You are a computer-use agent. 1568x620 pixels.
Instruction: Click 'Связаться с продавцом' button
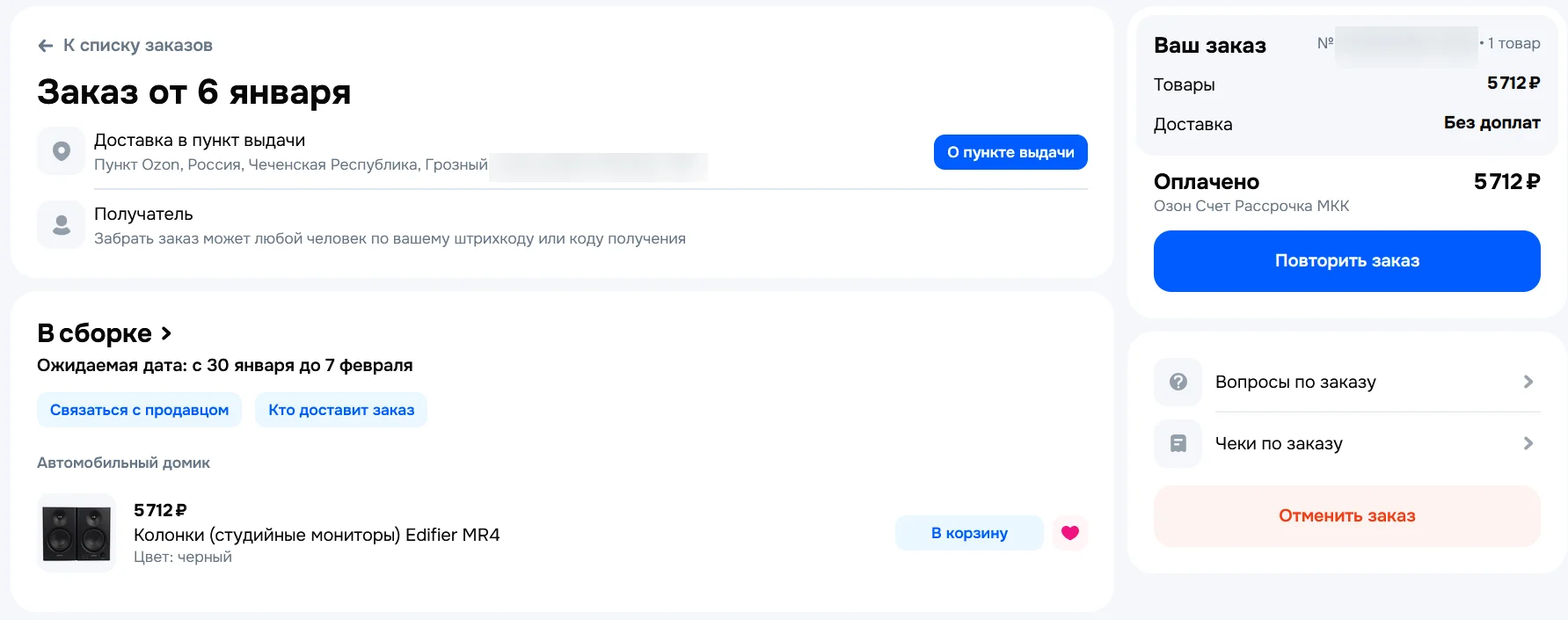[x=139, y=410]
